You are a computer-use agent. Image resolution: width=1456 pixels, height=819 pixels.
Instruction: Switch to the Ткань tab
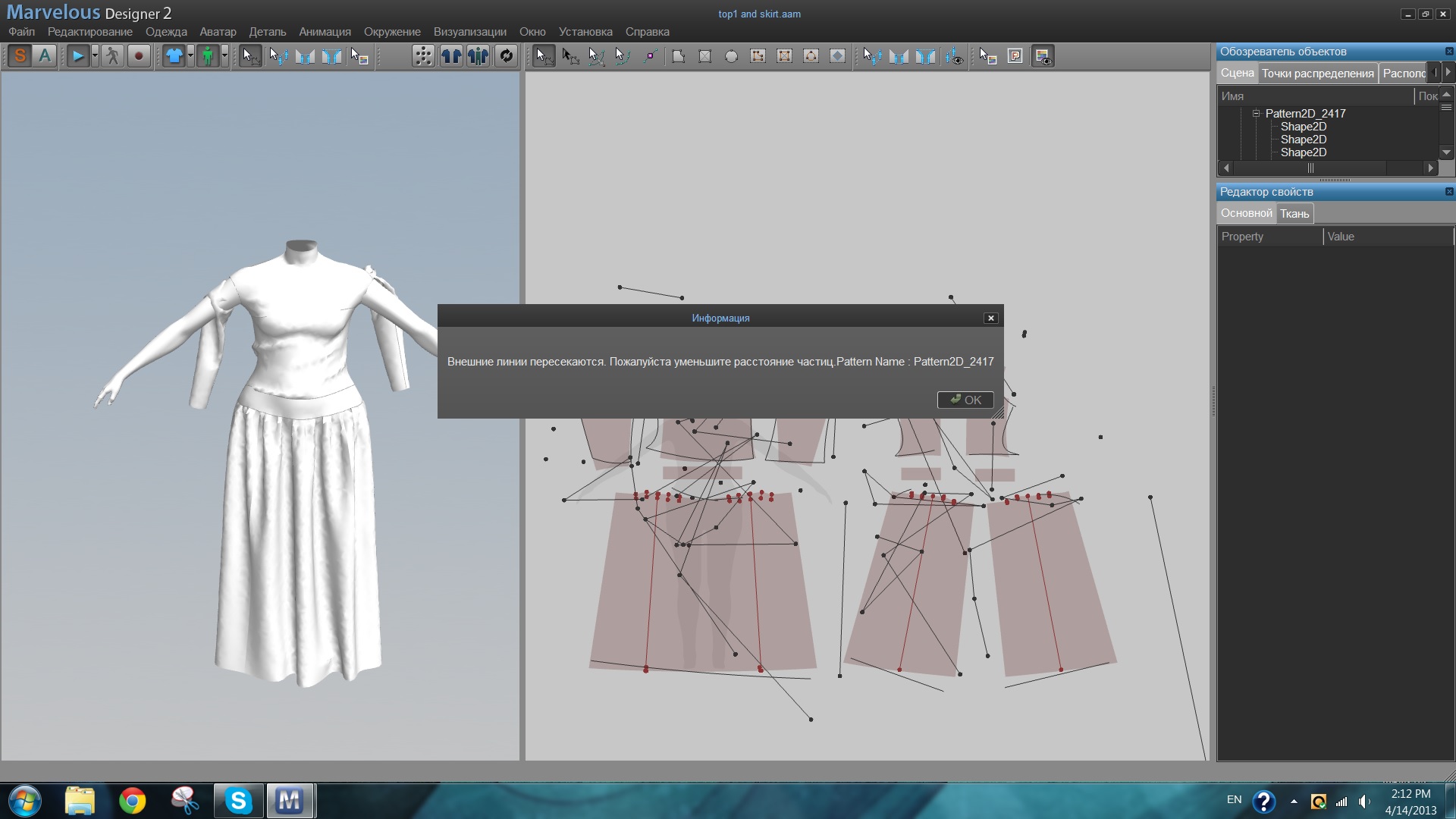point(1294,214)
